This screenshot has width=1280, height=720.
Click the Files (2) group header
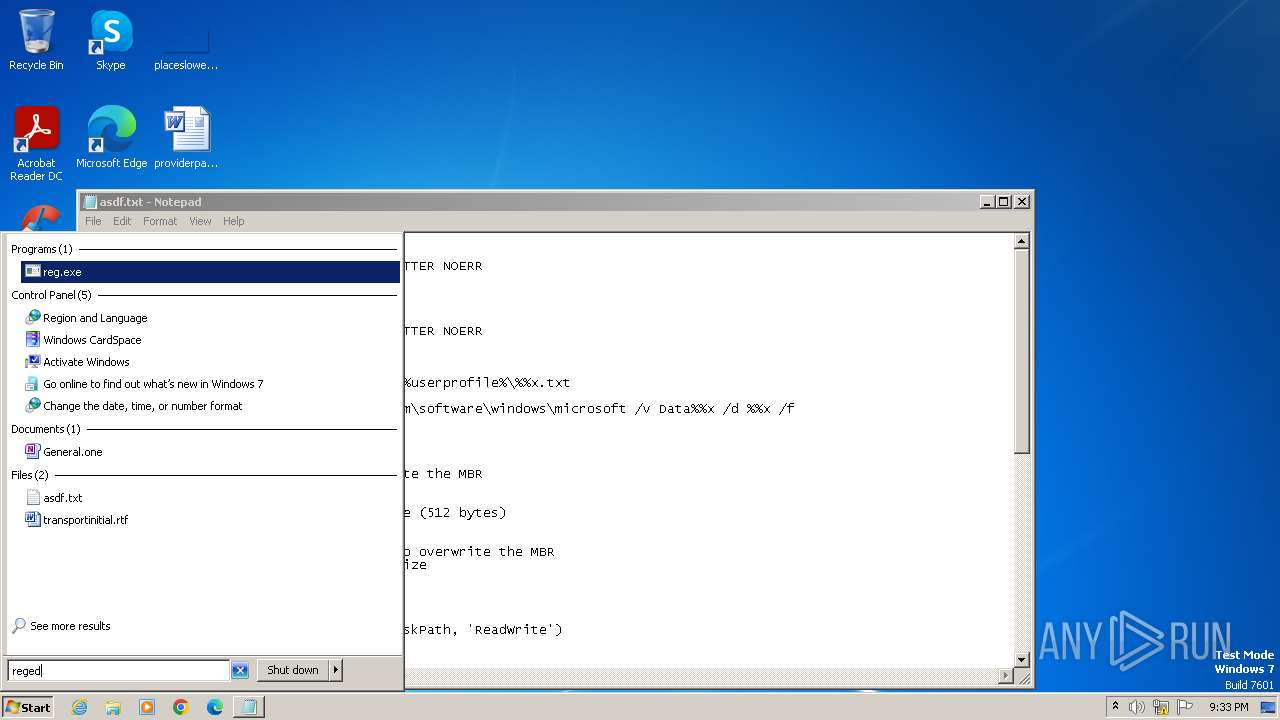point(30,475)
